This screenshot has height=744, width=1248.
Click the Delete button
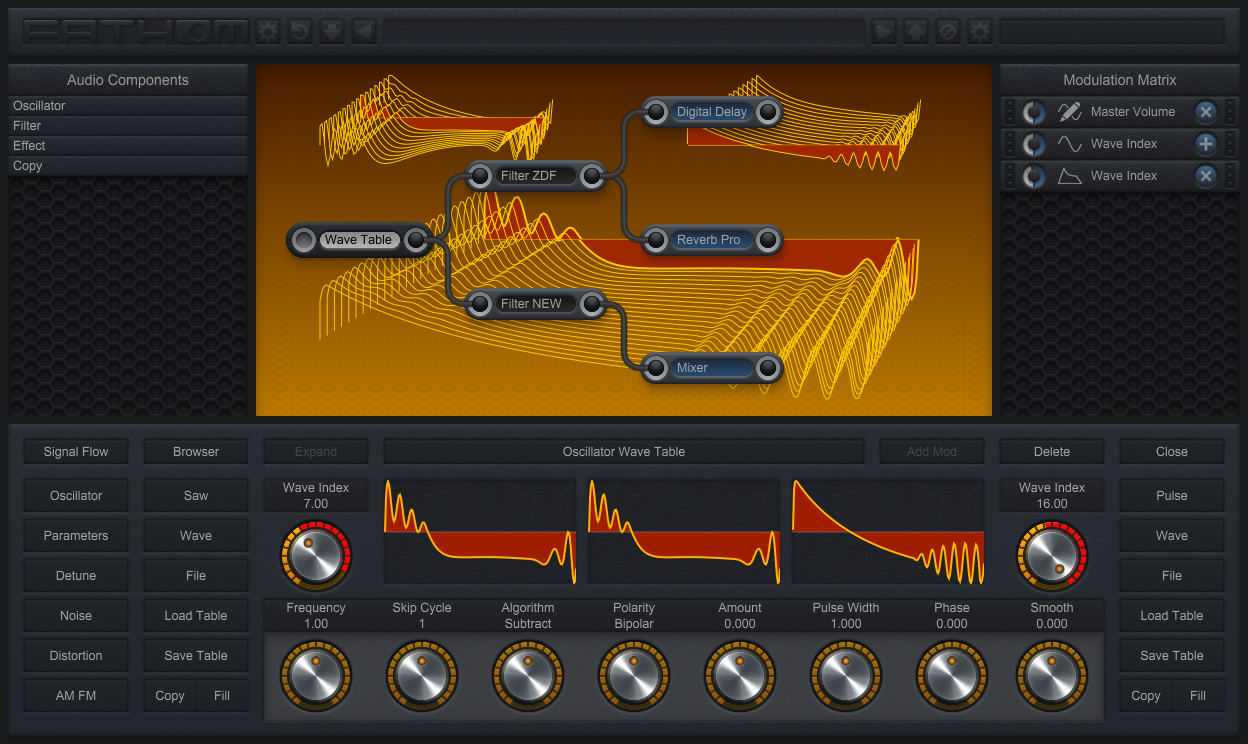coord(1052,452)
